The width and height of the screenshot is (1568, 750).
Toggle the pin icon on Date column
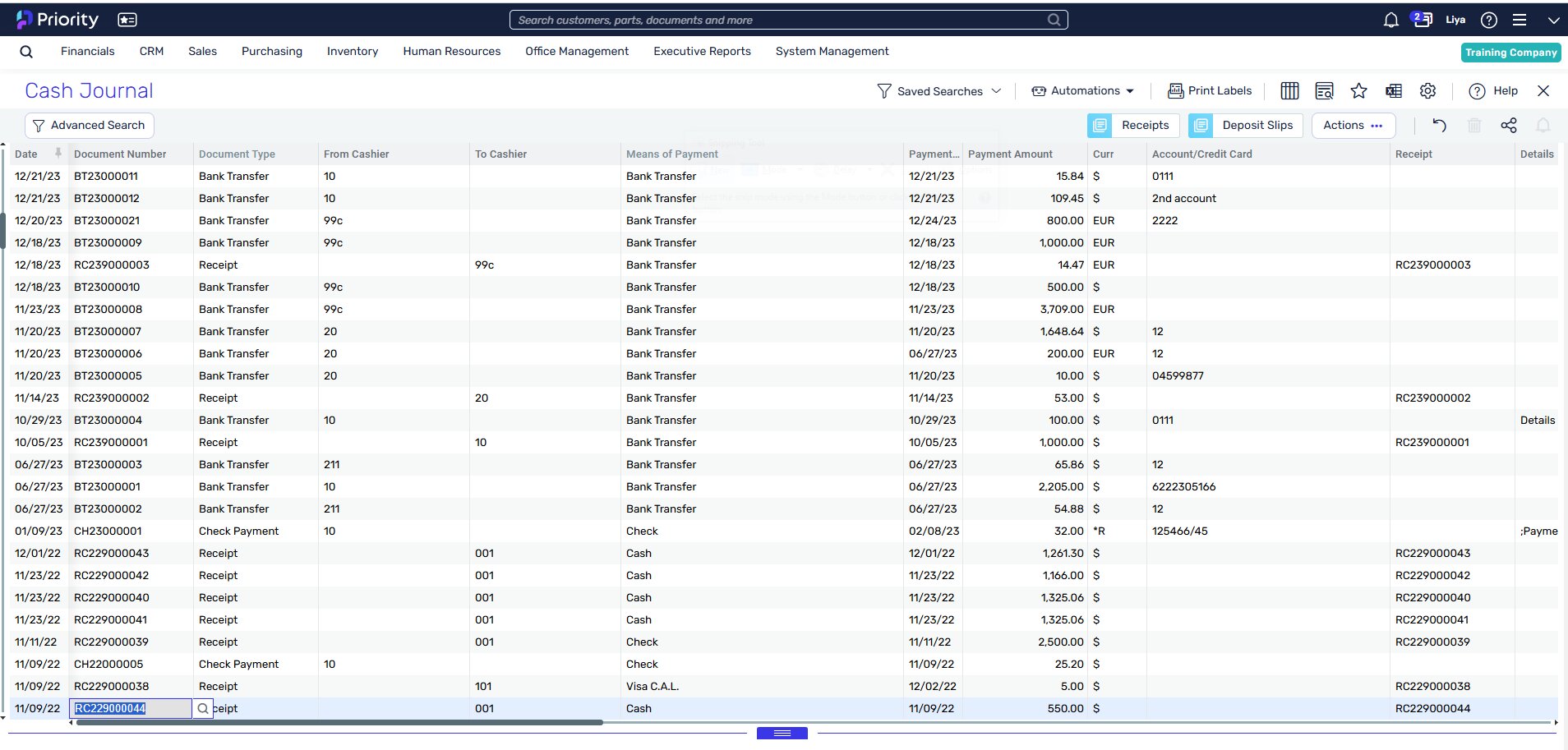58,153
